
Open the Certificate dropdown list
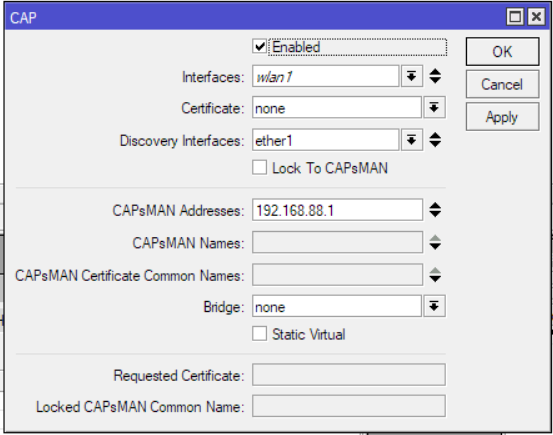point(434,107)
